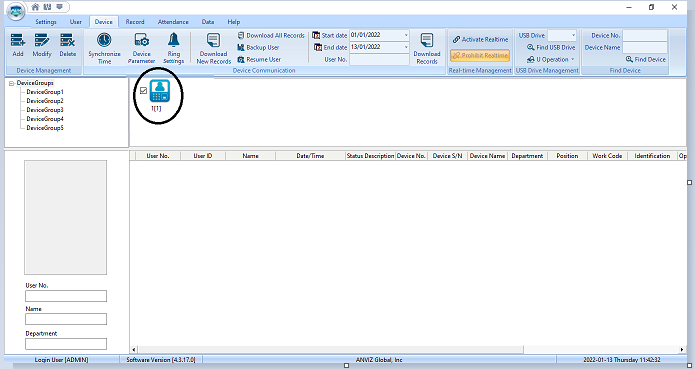Open Ring Settings bell icon
695x369 pixels.
[173, 40]
